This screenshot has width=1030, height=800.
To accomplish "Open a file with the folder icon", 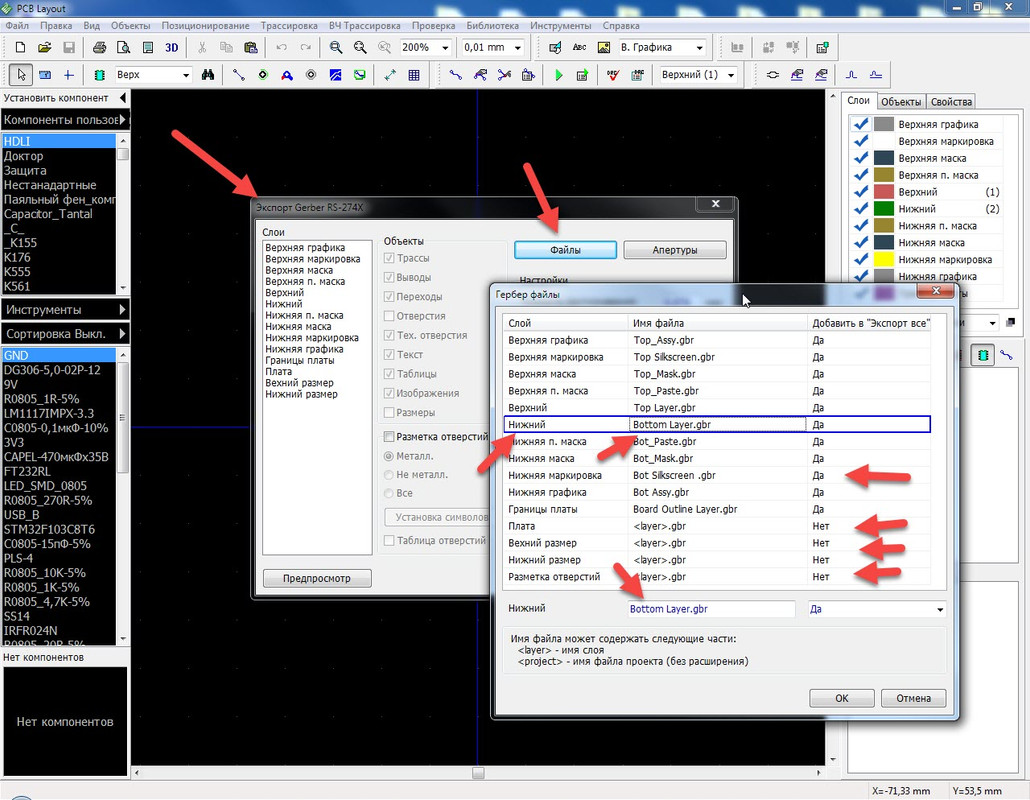I will 44,47.
